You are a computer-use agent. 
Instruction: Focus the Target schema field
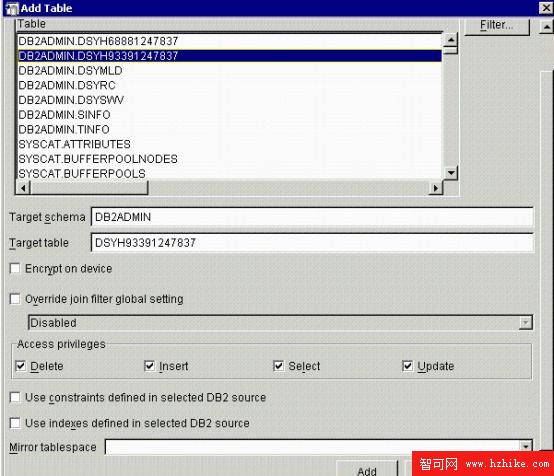pyautogui.click(x=312, y=217)
